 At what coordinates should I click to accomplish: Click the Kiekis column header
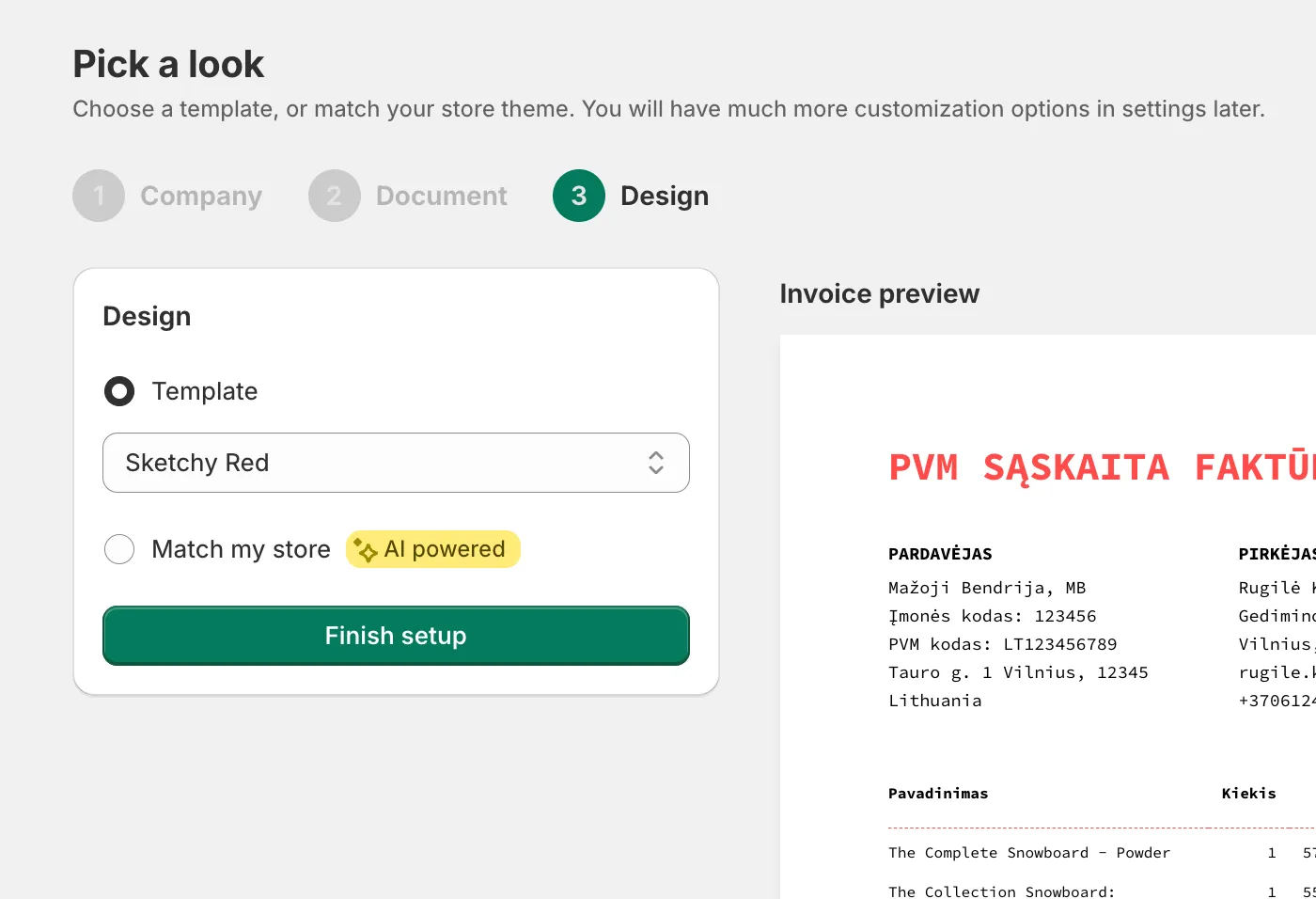[x=1249, y=794]
